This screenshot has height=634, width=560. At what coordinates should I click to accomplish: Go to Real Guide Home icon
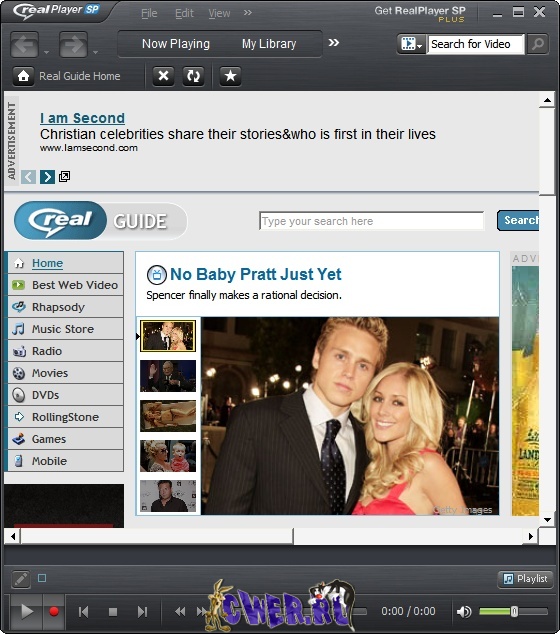coord(23,76)
